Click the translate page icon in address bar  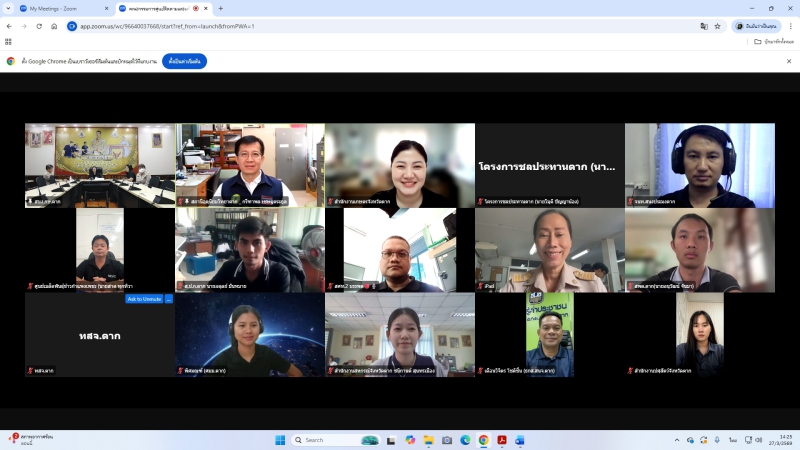click(x=703, y=26)
